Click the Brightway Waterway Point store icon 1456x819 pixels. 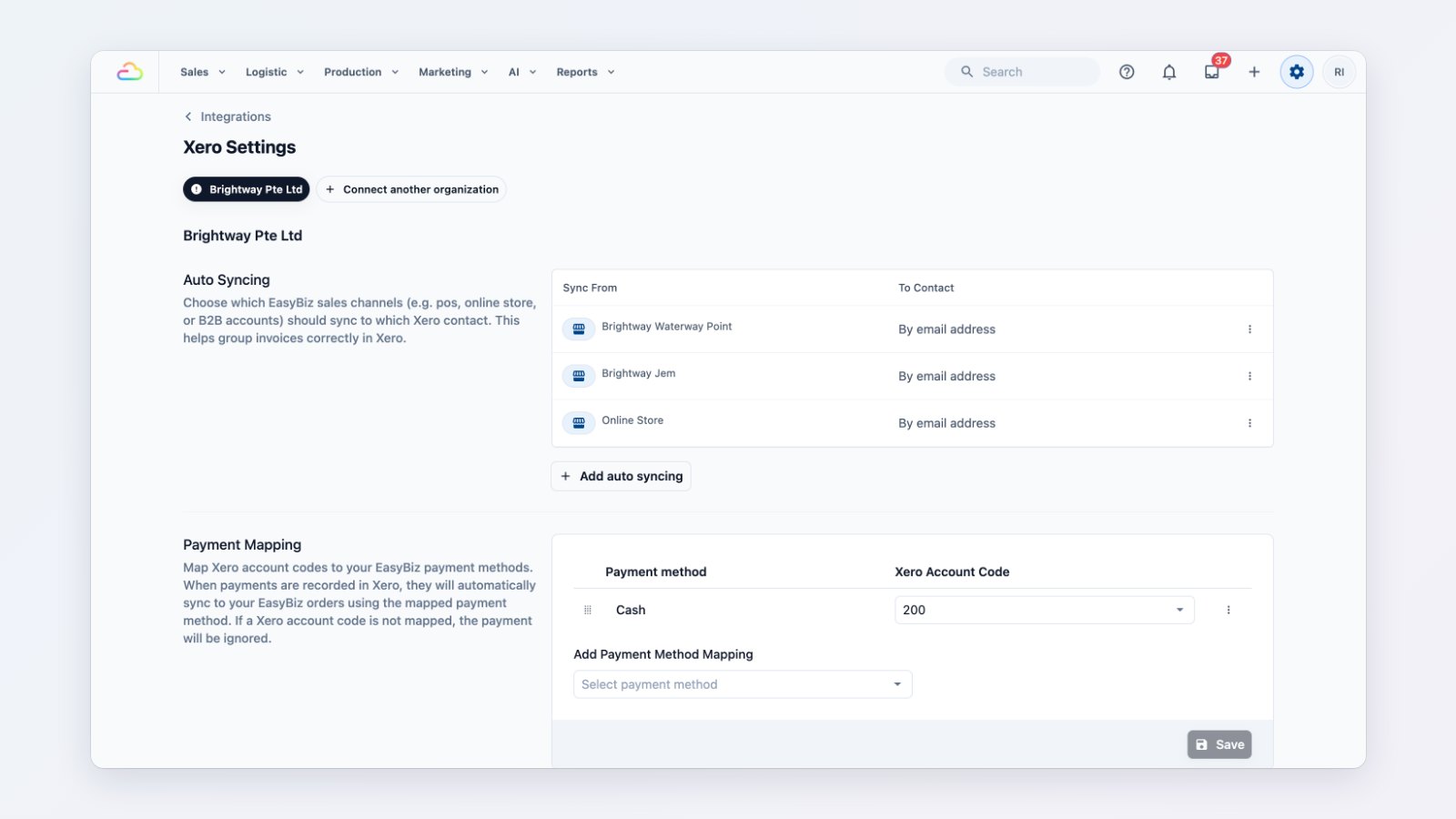[x=579, y=329]
